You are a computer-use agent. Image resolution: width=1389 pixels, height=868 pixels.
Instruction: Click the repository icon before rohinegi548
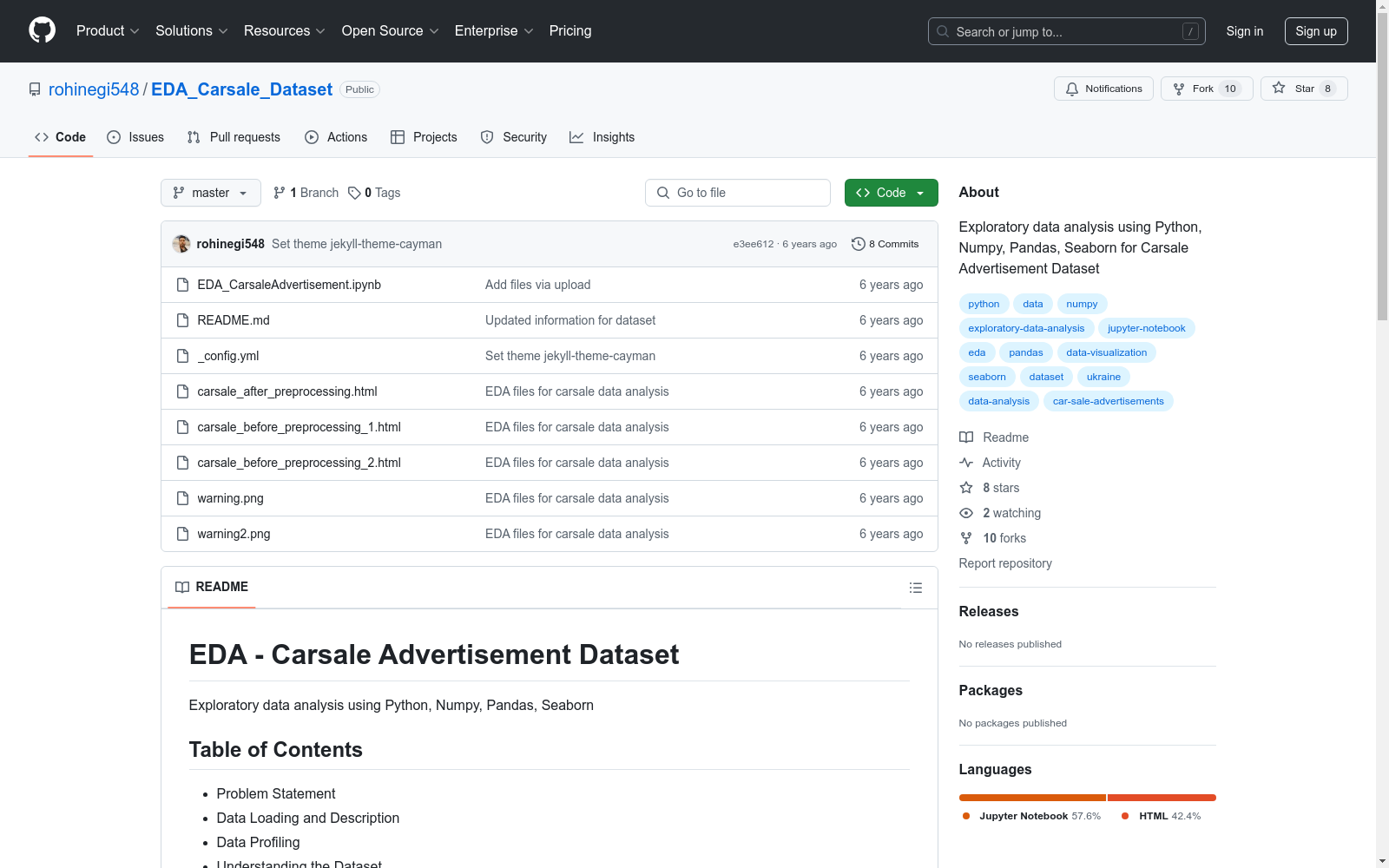click(x=35, y=89)
